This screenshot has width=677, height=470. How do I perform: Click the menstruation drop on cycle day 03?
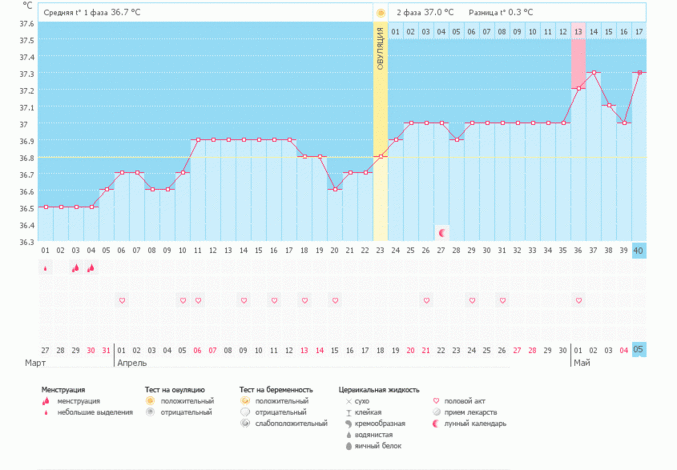[x=76, y=268]
